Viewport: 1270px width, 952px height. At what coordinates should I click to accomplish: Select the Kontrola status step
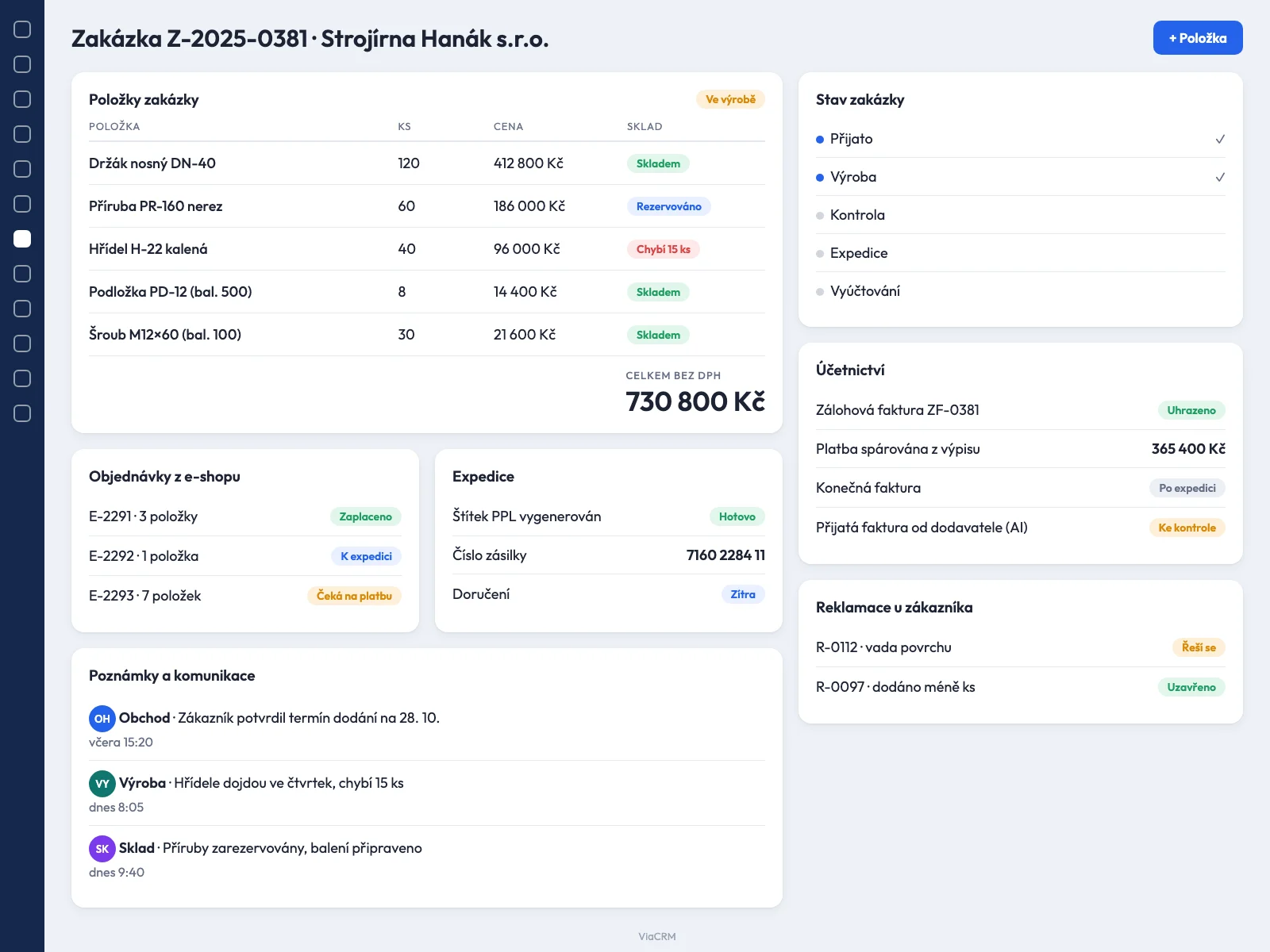(x=1021, y=215)
